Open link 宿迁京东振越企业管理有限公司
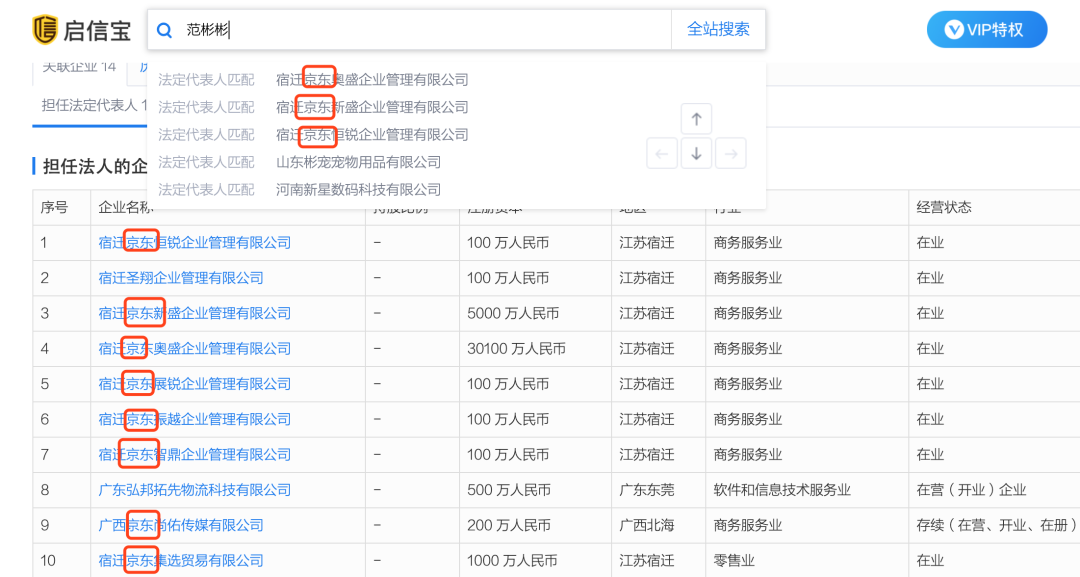Image resolution: width=1080 pixels, height=577 pixels. (195, 419)
